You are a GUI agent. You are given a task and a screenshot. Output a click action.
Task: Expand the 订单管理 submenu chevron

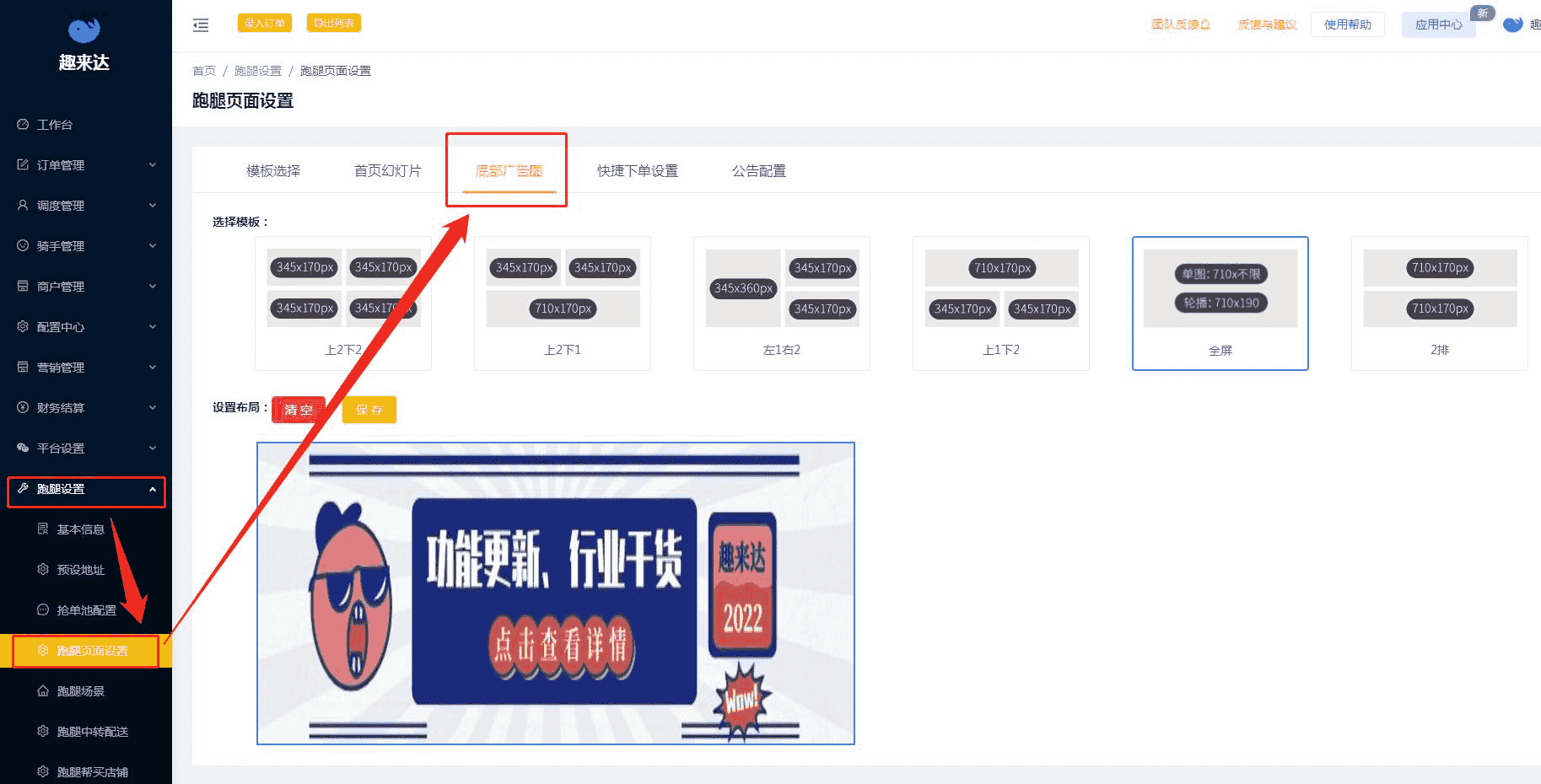tap(153, 164)
